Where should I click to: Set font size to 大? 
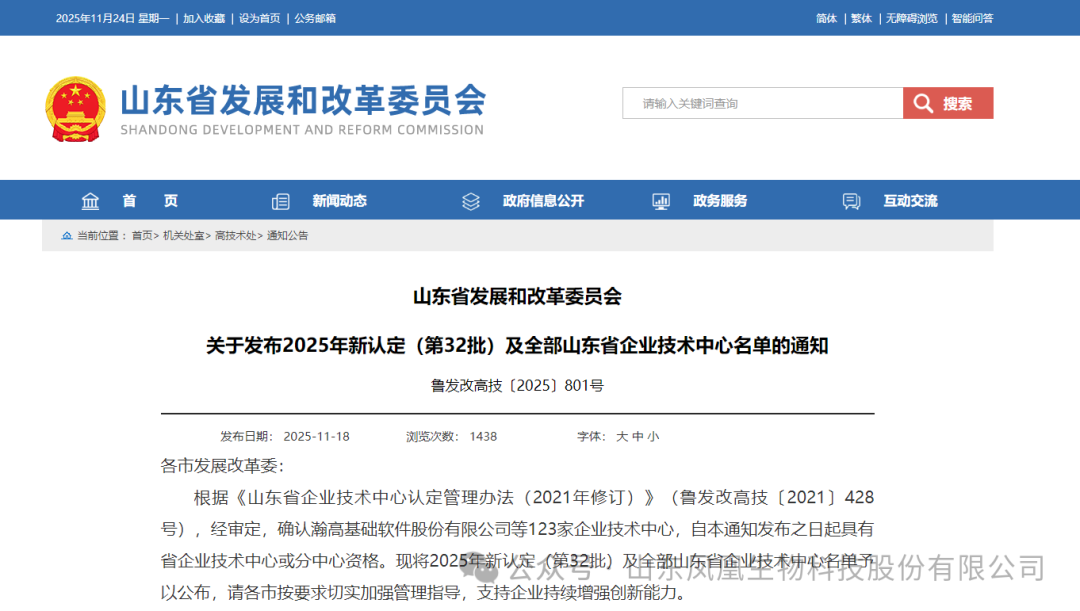[621, 437]
